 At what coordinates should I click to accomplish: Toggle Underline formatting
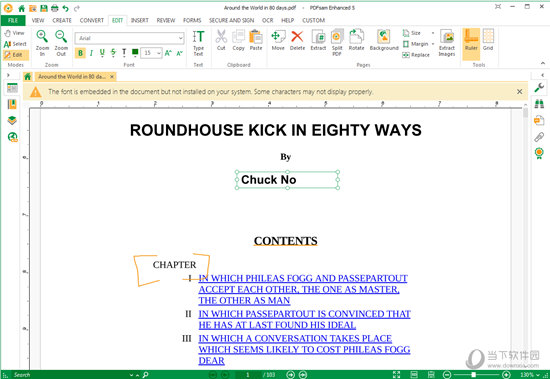coord(102,53)
